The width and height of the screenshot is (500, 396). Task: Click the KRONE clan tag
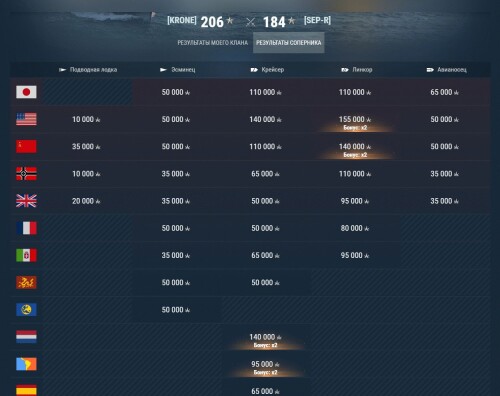click(182, 20)
